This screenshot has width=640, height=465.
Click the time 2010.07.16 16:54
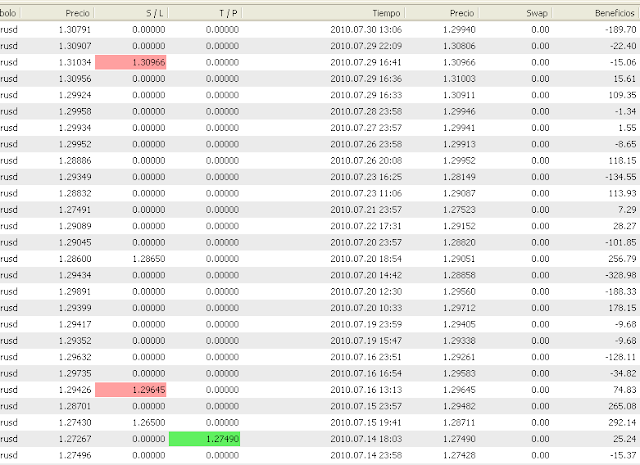click(x=366, y=374)
